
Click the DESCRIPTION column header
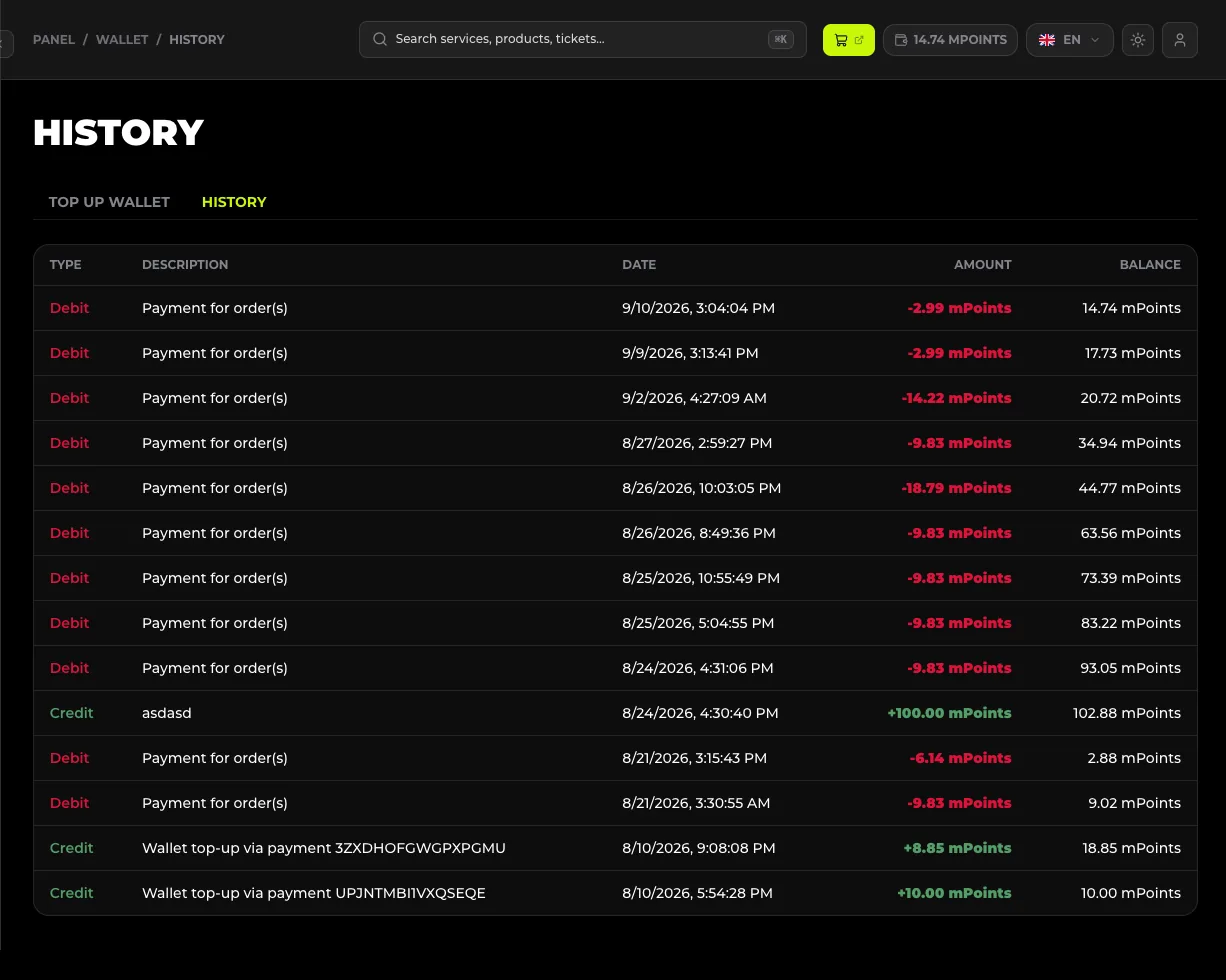coord(185,265)
